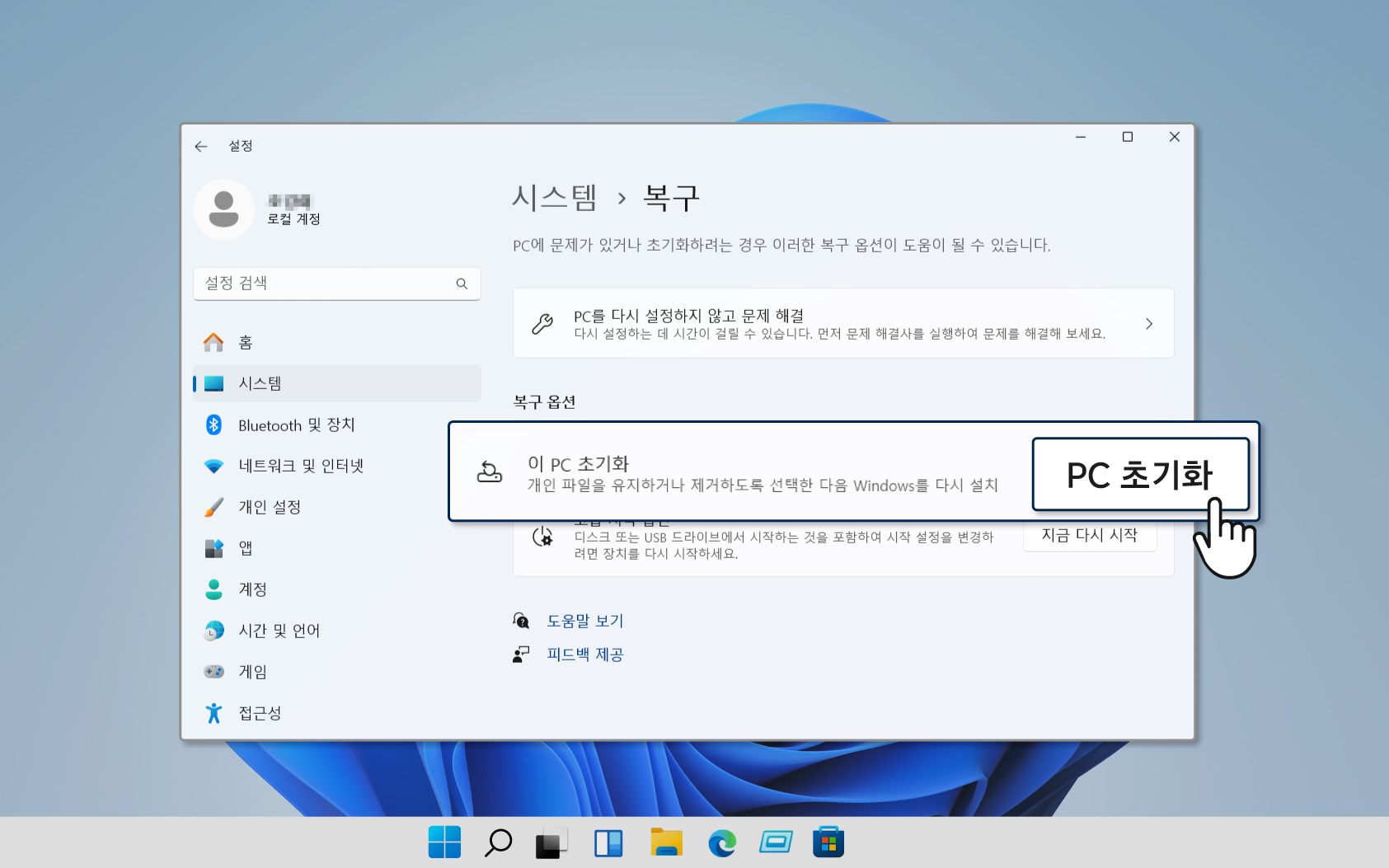Click the 시스템 breadcrumb in the header
This screenshot has height=868, width=1389.
[x=554, y=198]
